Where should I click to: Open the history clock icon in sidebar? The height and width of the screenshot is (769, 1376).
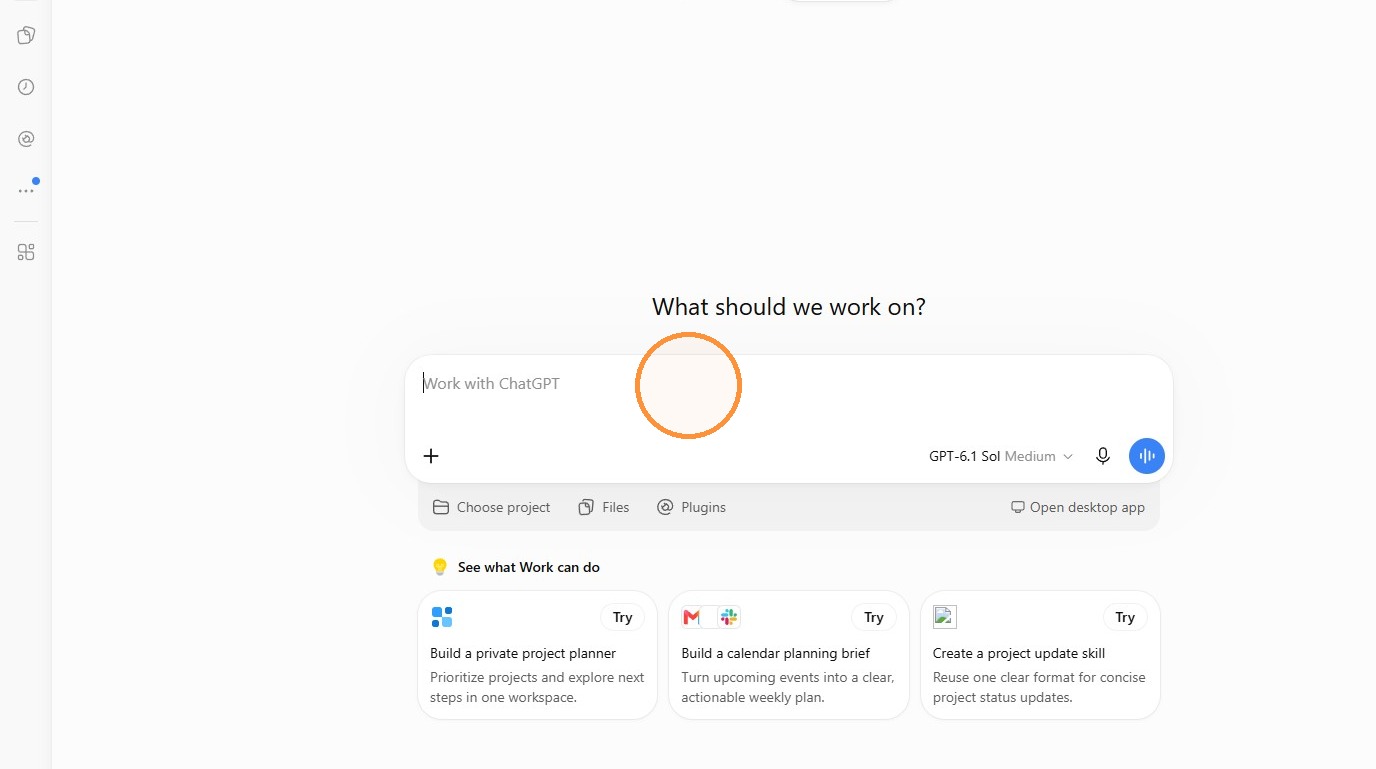(x=26, y=87)
